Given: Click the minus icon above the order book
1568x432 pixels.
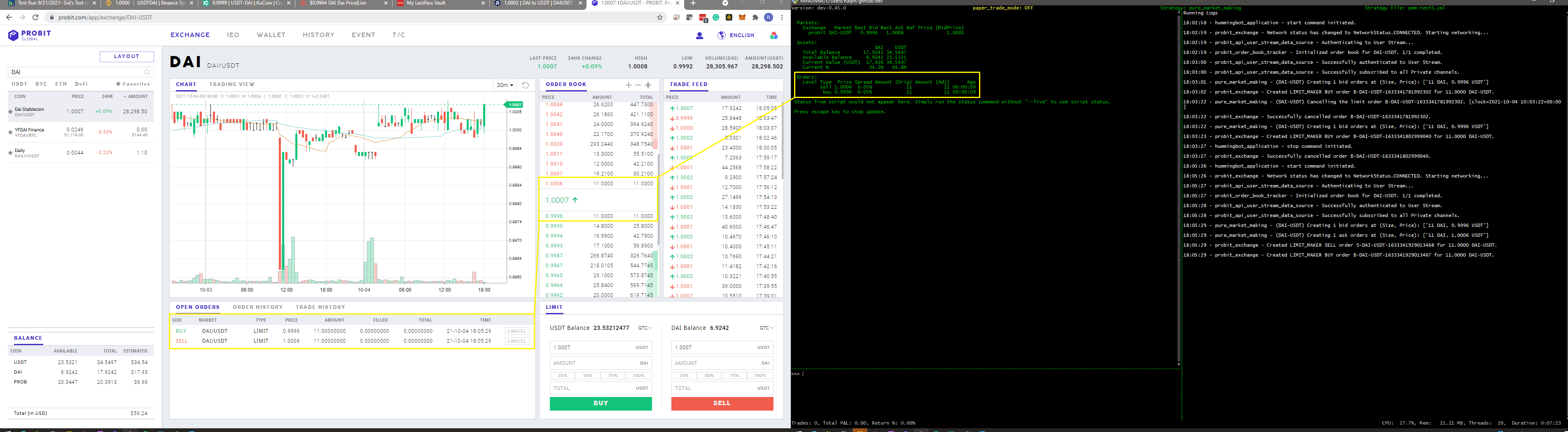Looking at the screenshot, I should point(638,85).
